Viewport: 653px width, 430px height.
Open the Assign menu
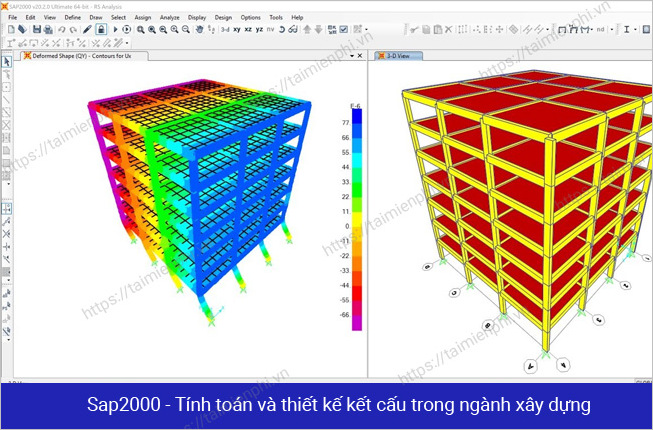143,17
